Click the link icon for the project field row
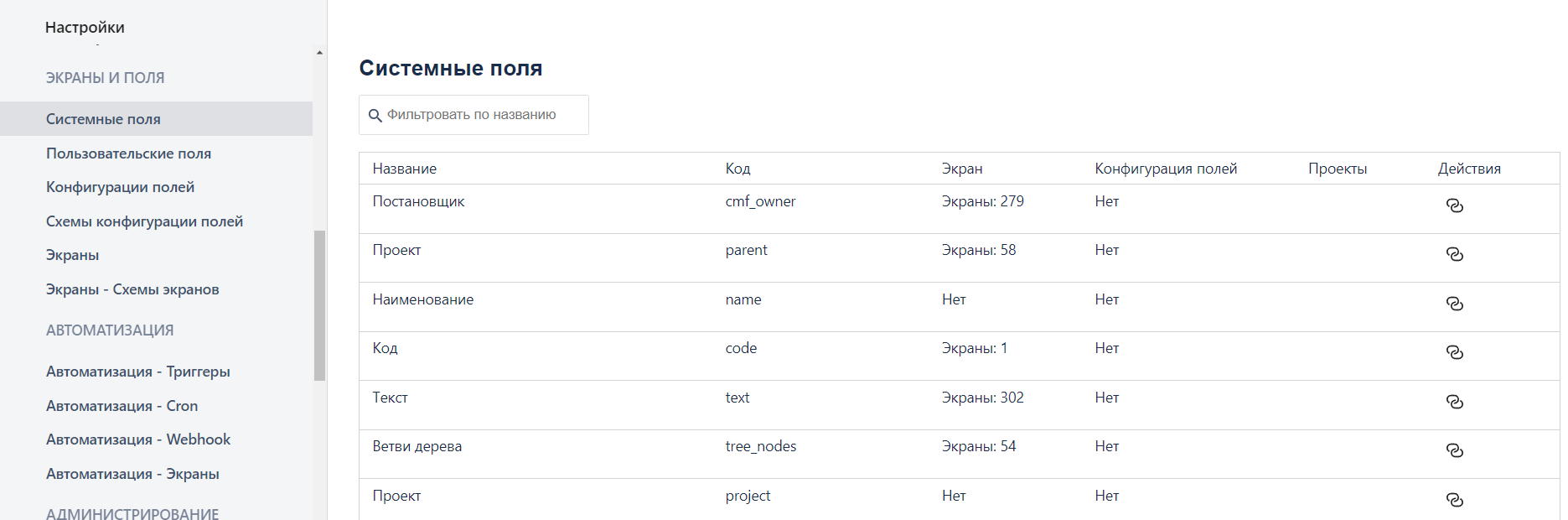Viewport: 1568px width, 520px height. [1455, 500]
